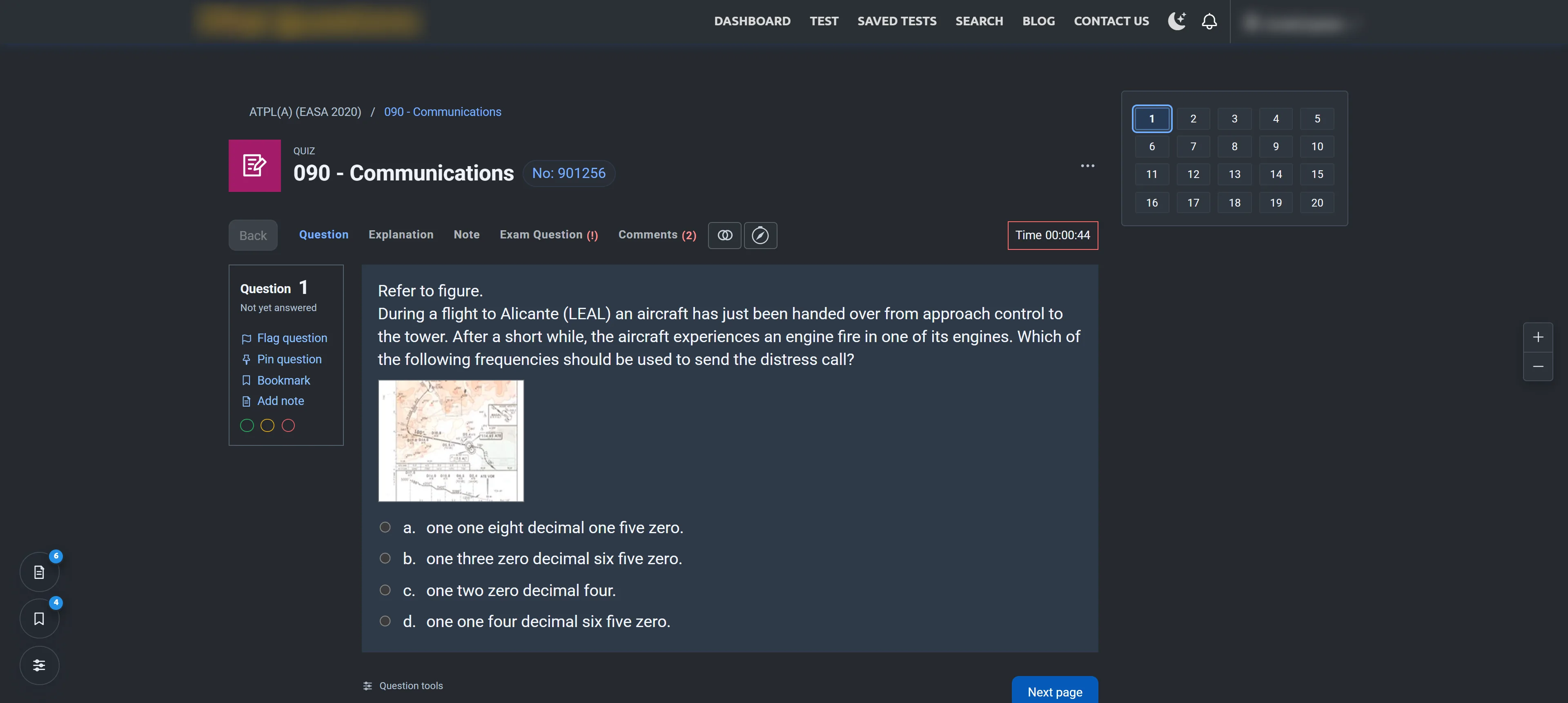Viewport: 1568px width, 703px height.
Task: Toggle dark mode moon icon
Action: [1176, 21]
